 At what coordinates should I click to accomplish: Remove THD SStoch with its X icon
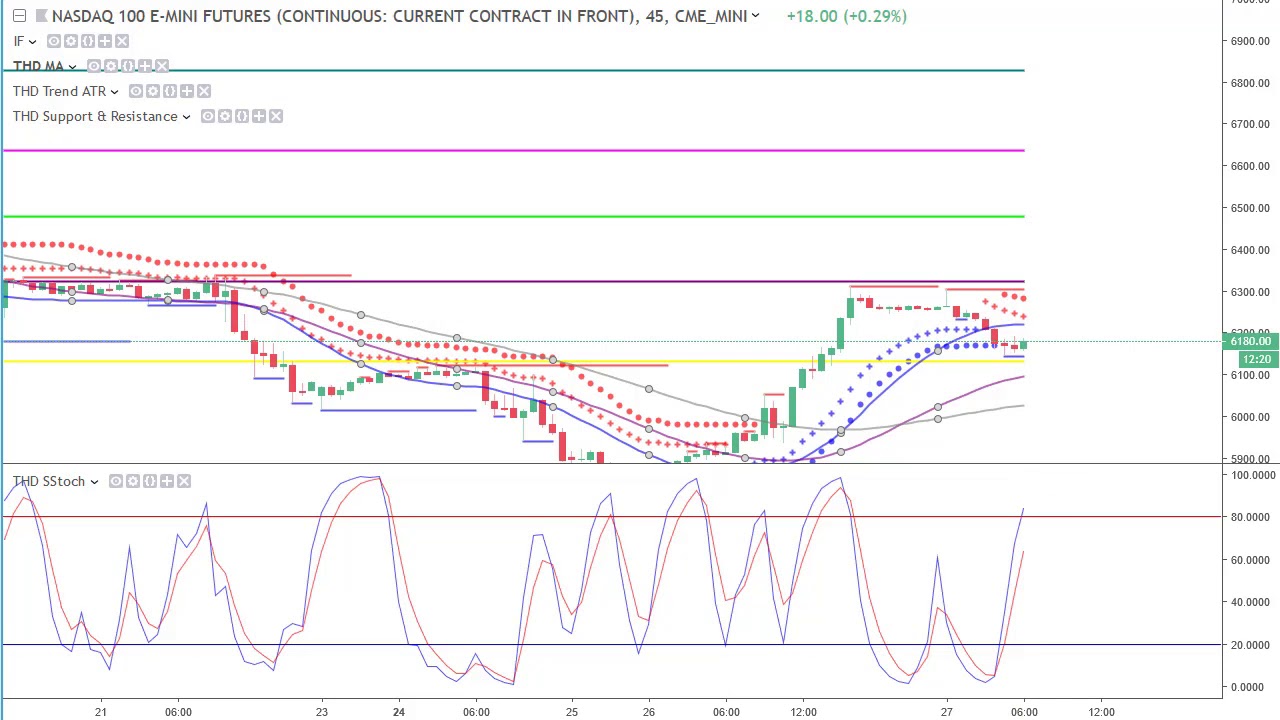(x=184, y=482)
